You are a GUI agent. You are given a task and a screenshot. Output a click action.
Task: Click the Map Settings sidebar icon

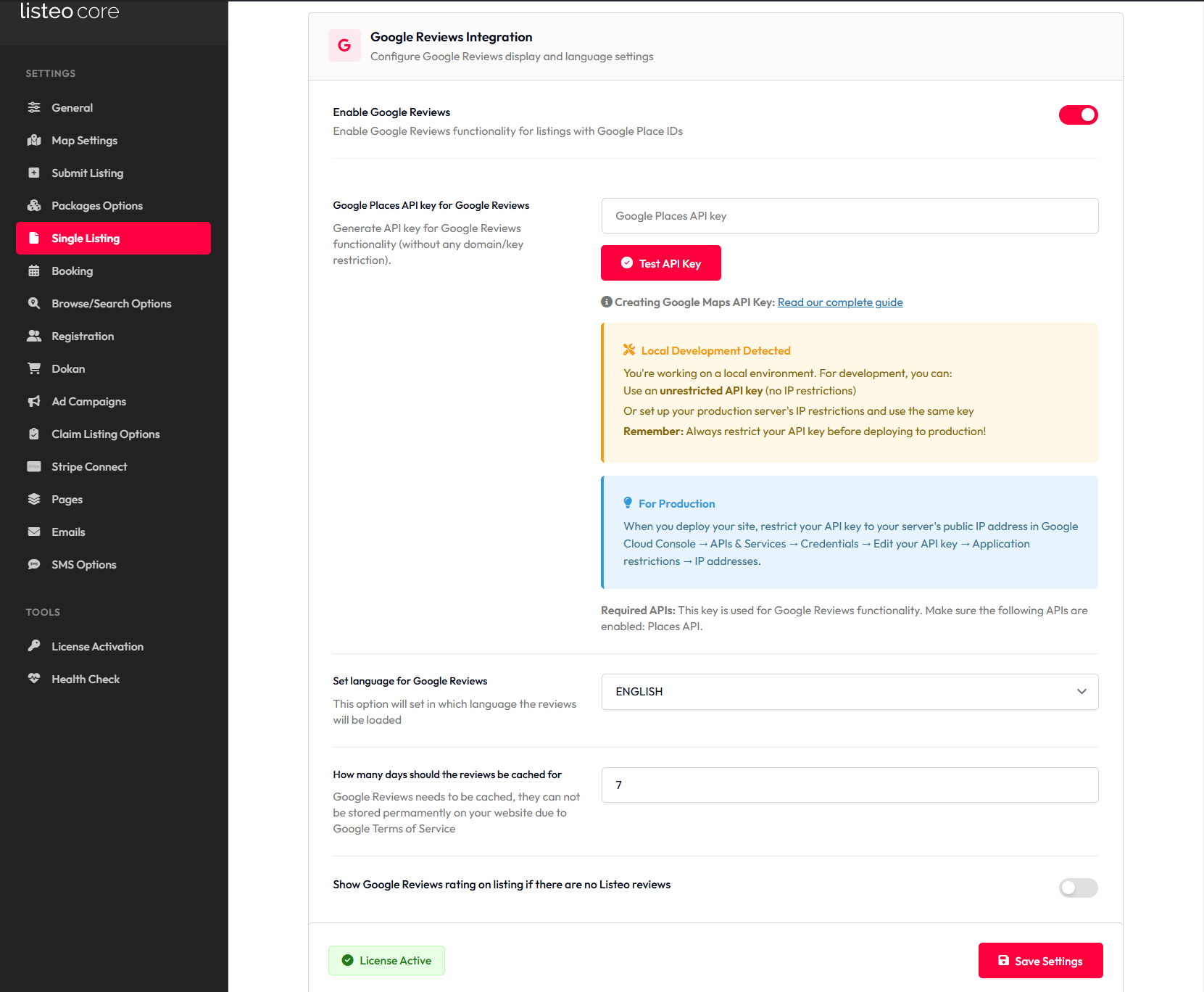(34, 140)
